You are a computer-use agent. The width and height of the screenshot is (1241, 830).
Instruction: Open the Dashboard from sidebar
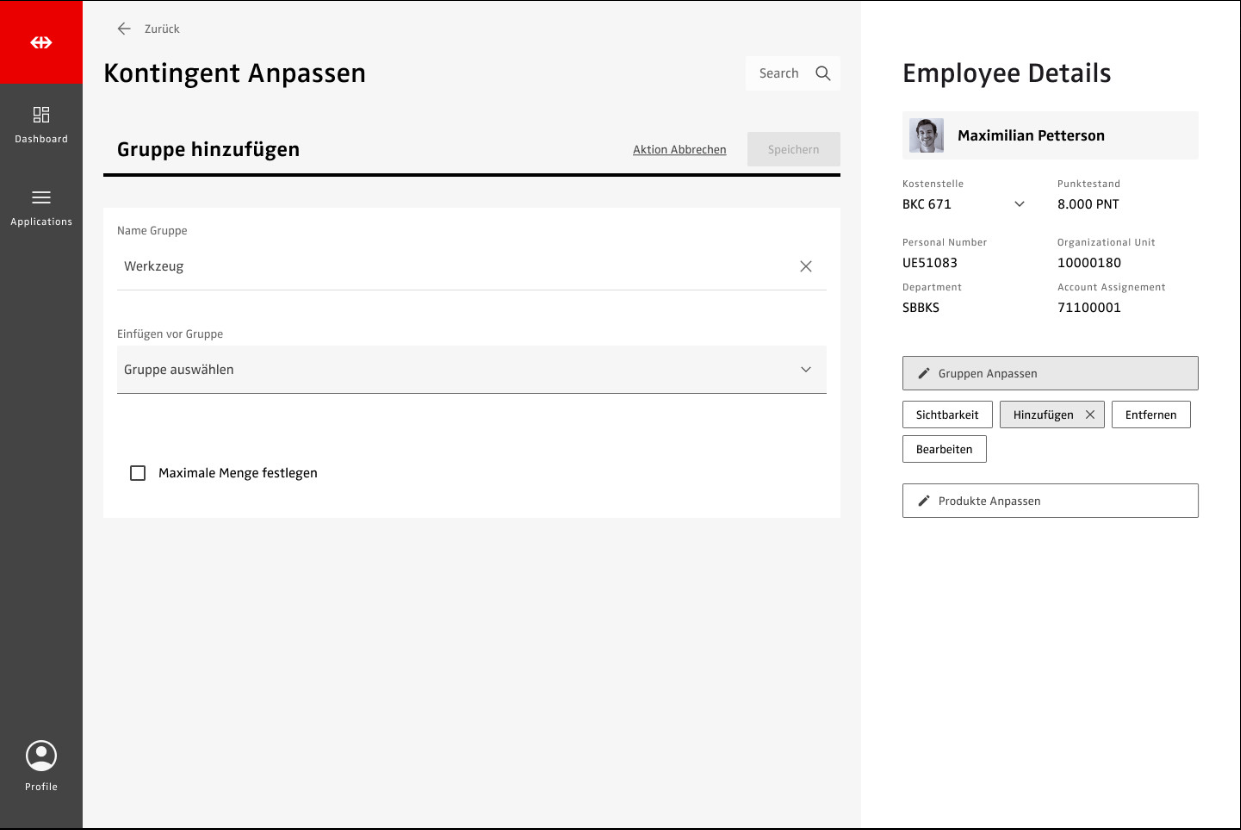41,124
